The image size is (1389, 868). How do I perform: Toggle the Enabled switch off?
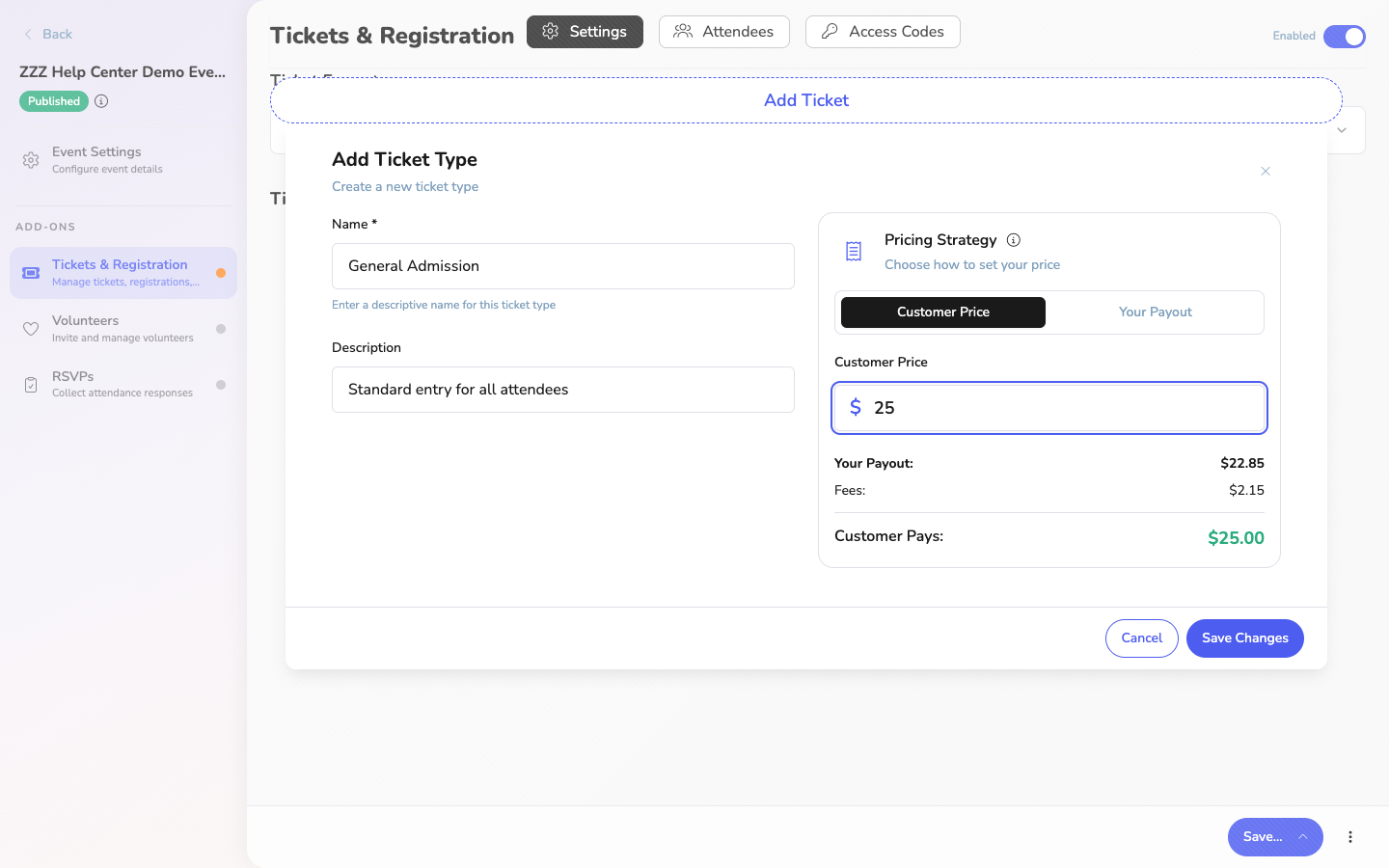point(1345,37)
